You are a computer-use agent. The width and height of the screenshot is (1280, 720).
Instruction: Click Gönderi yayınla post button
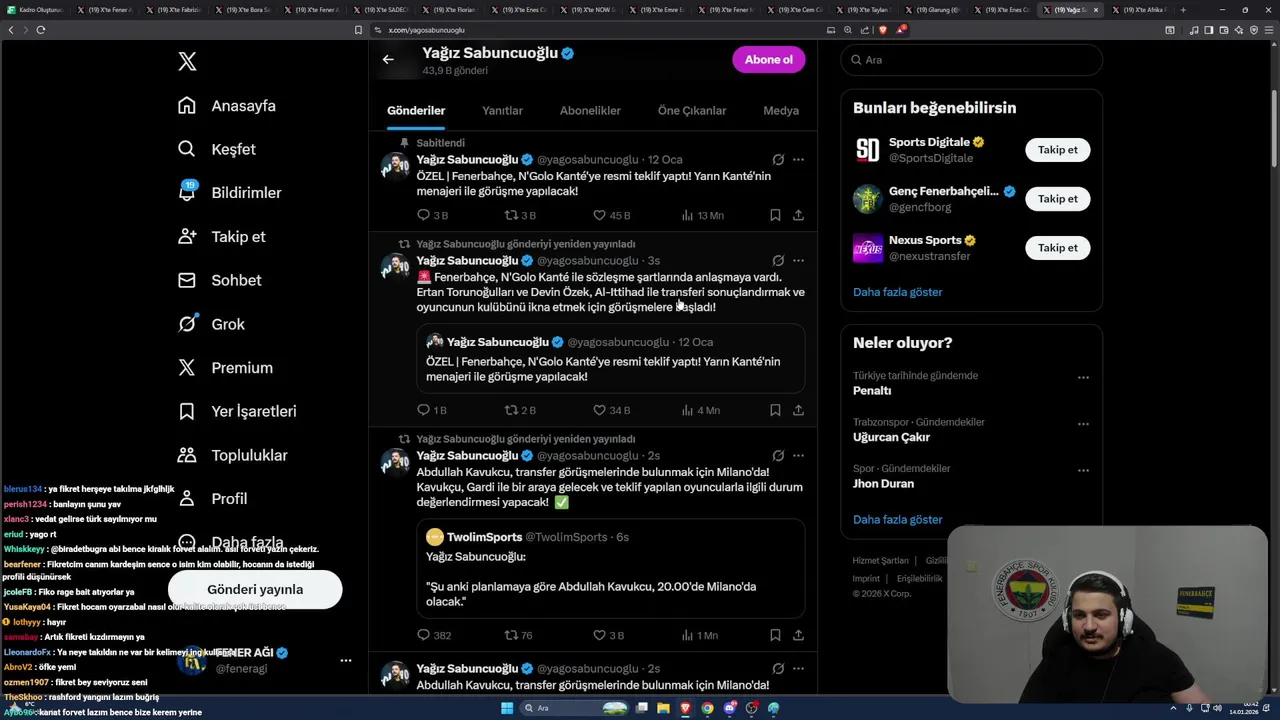pos(255,589)
